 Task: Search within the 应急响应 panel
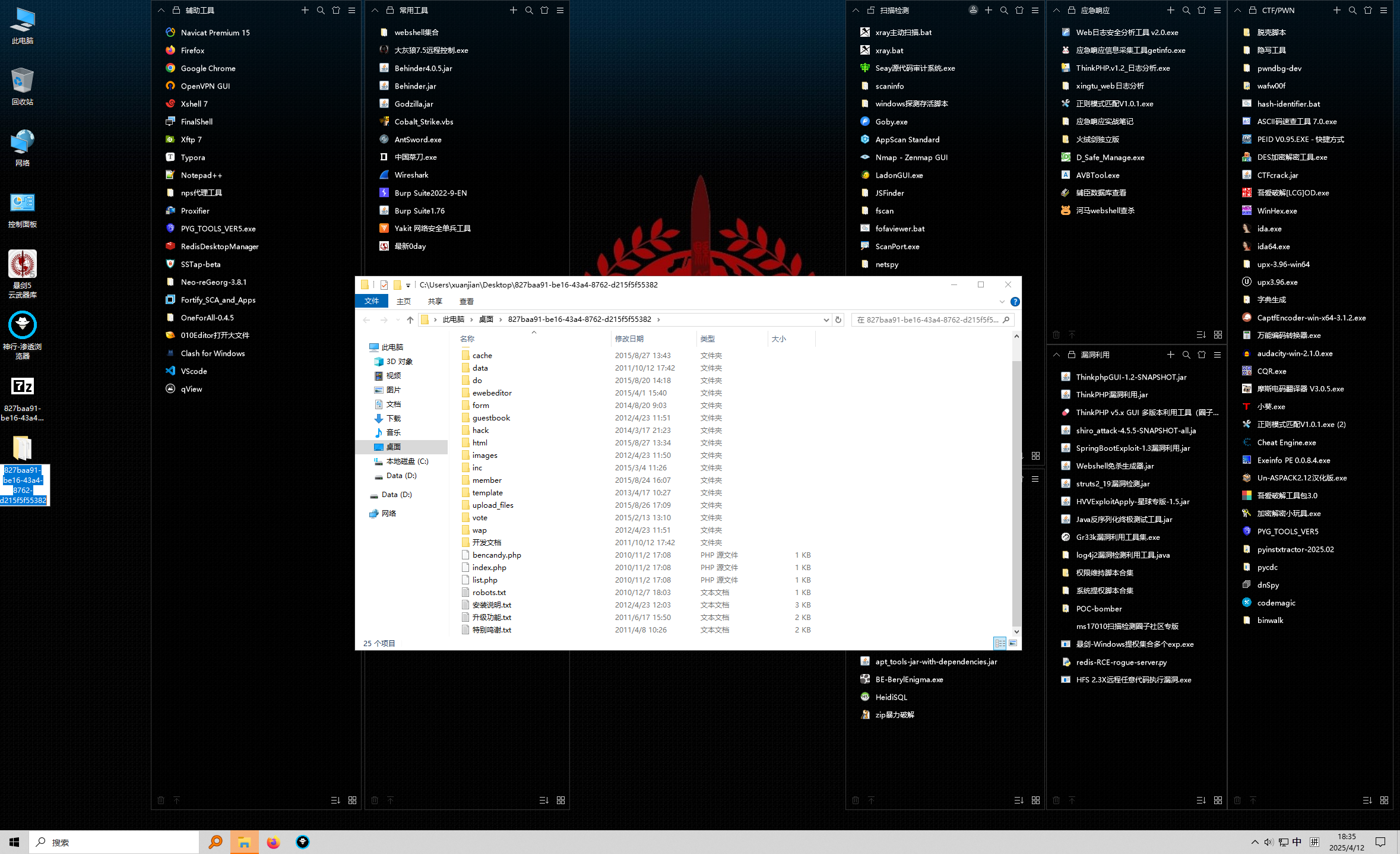(1186, 10)
